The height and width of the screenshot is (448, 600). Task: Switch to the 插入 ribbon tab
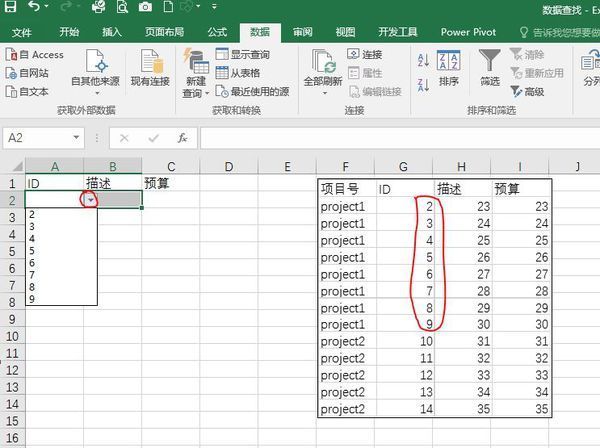click(112, 32)
